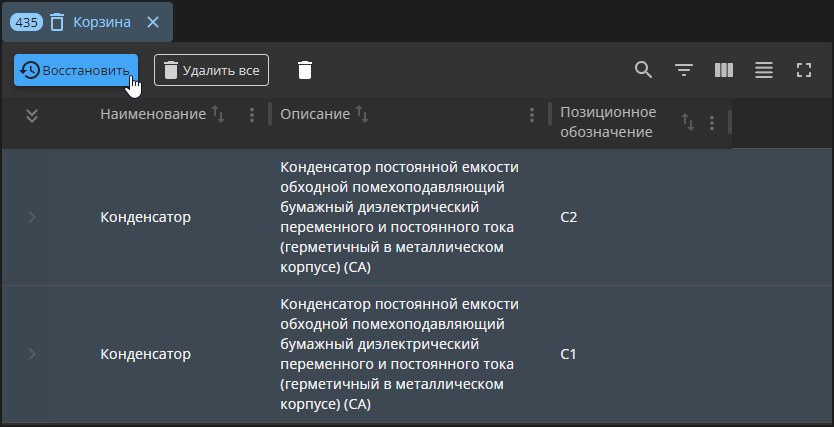Image resolution: width=834 pixels, height=427 pixels.
Task: Toggle fullscreen mode icon
Action: tap(804, 70)
